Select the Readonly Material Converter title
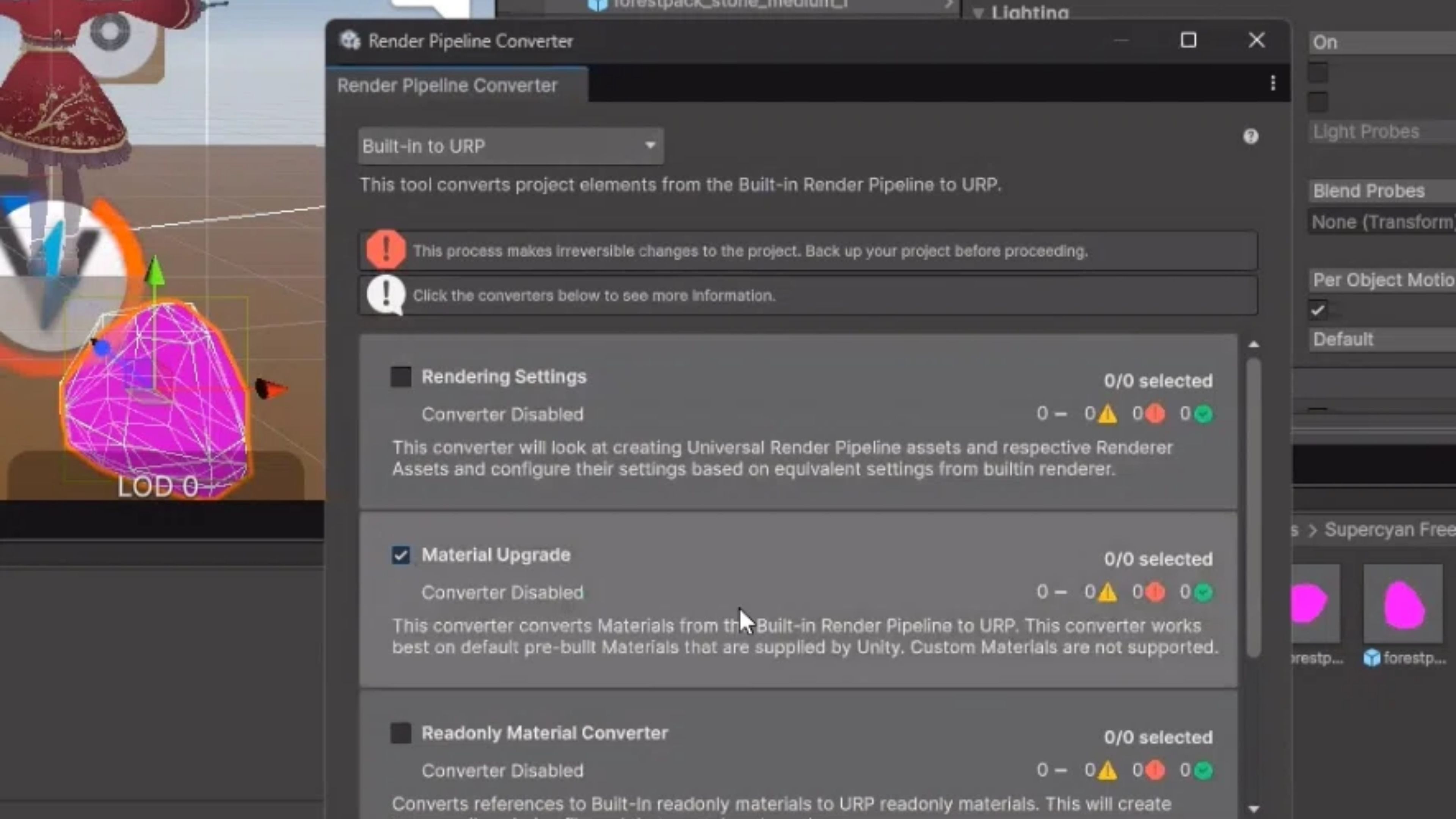The width and height of the screenshot is (1456, 819). [x=545, y=733]
